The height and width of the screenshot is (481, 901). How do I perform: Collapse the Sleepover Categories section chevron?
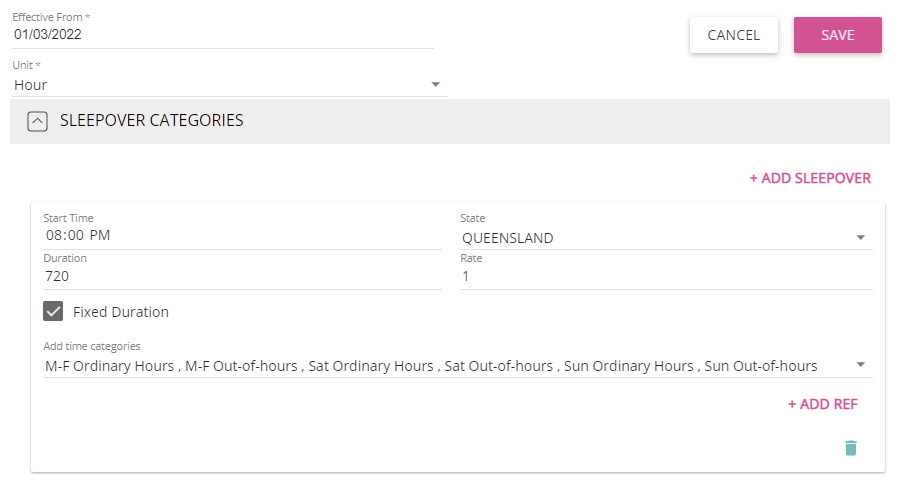coord(37,121)
